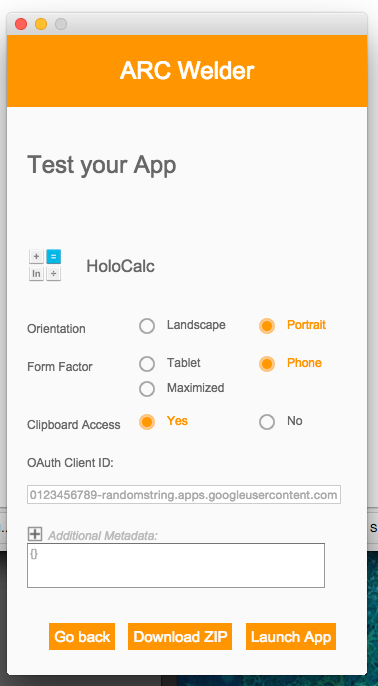Click the HoloCalc app icon
Image resolution: width=378 pixels, height=686 pixels.
click(45, 265)
